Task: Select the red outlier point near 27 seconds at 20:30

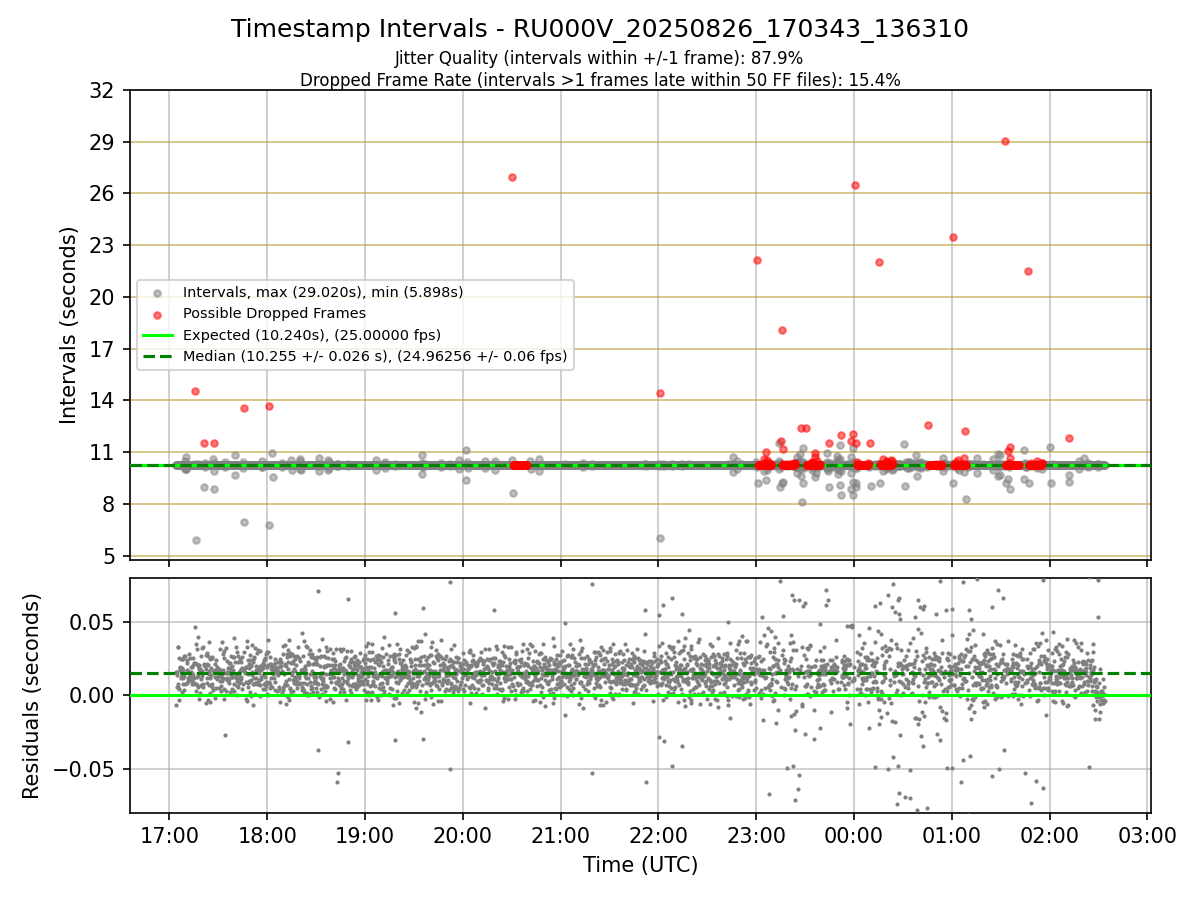Action: pos(512,177)
